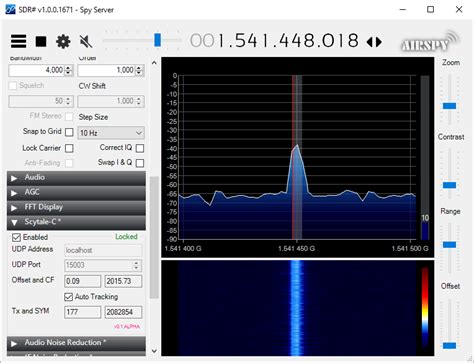
Task: Toggle audio mute speaker icon
Action: point(86,41)
